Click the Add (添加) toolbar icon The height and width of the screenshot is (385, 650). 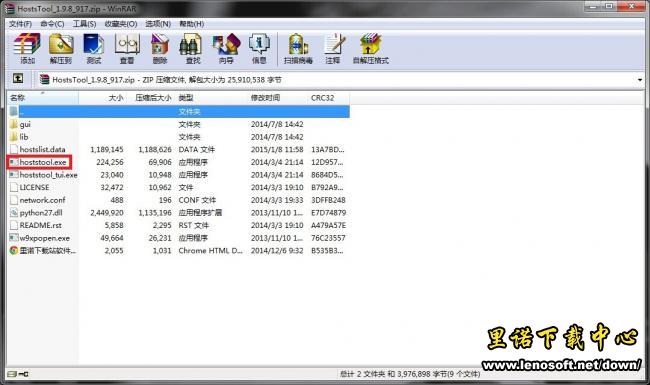[27, 48]
